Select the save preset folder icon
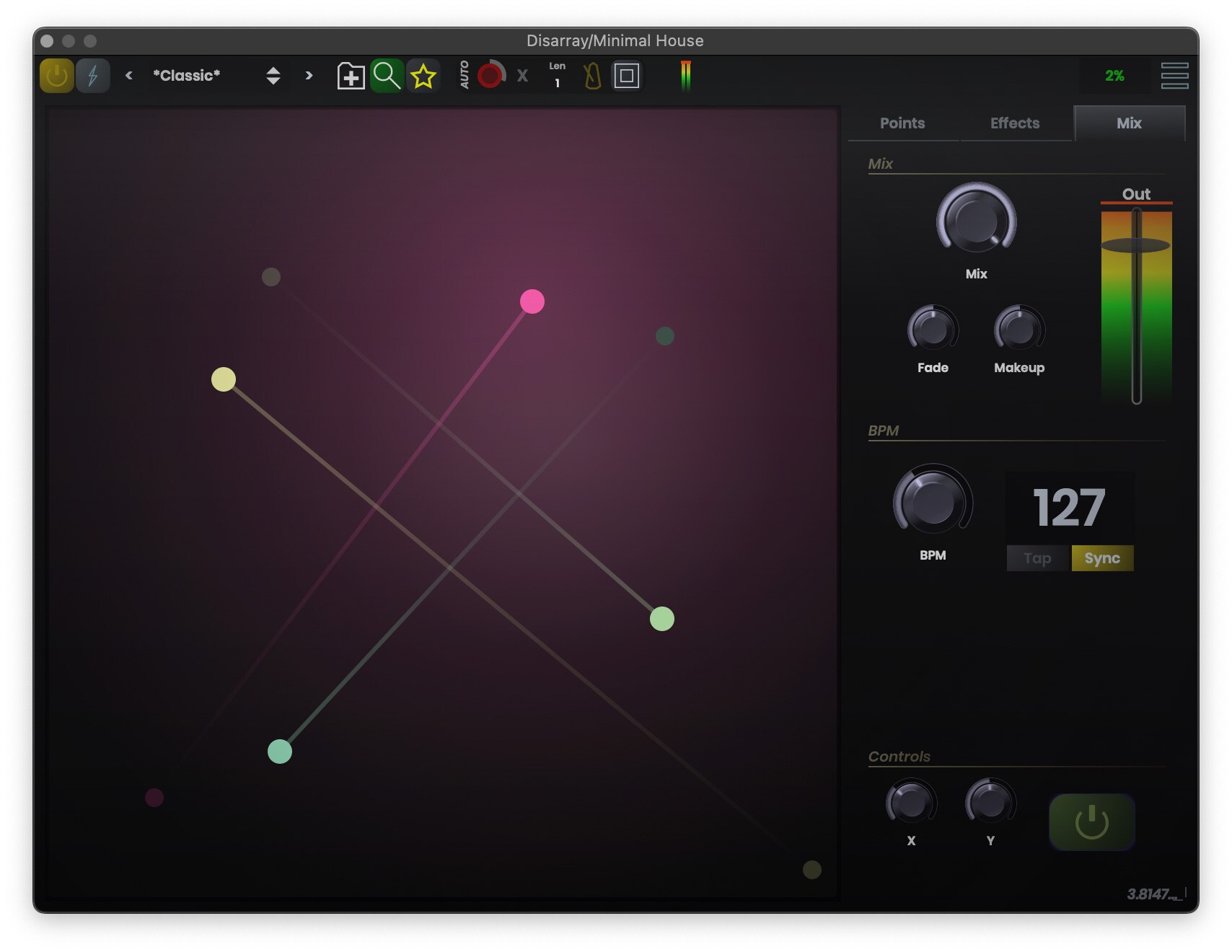The image size is (1232, 952). coord(351,76)
